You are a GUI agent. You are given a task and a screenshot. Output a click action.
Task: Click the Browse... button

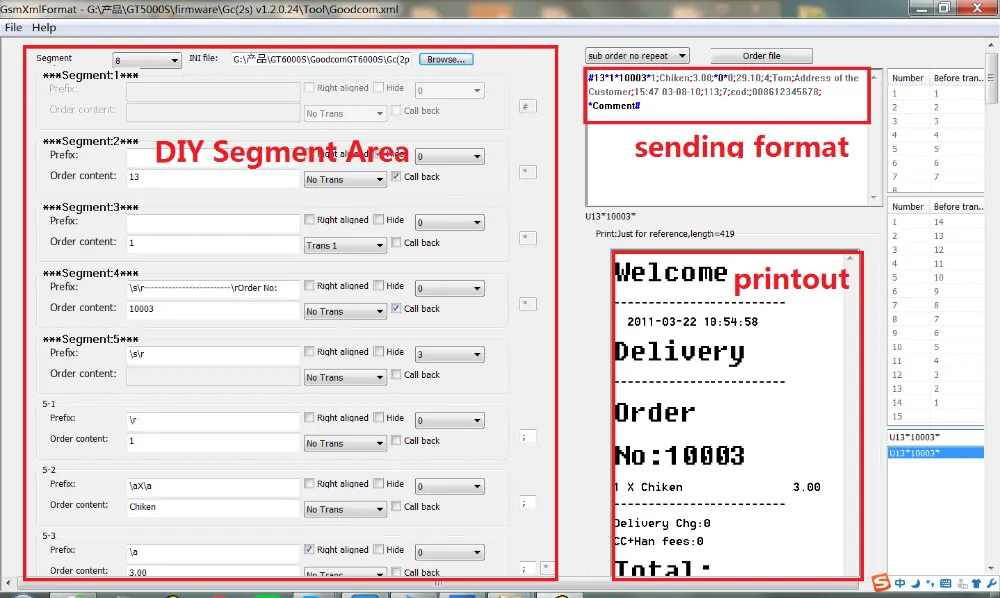[x=446, y=59]
